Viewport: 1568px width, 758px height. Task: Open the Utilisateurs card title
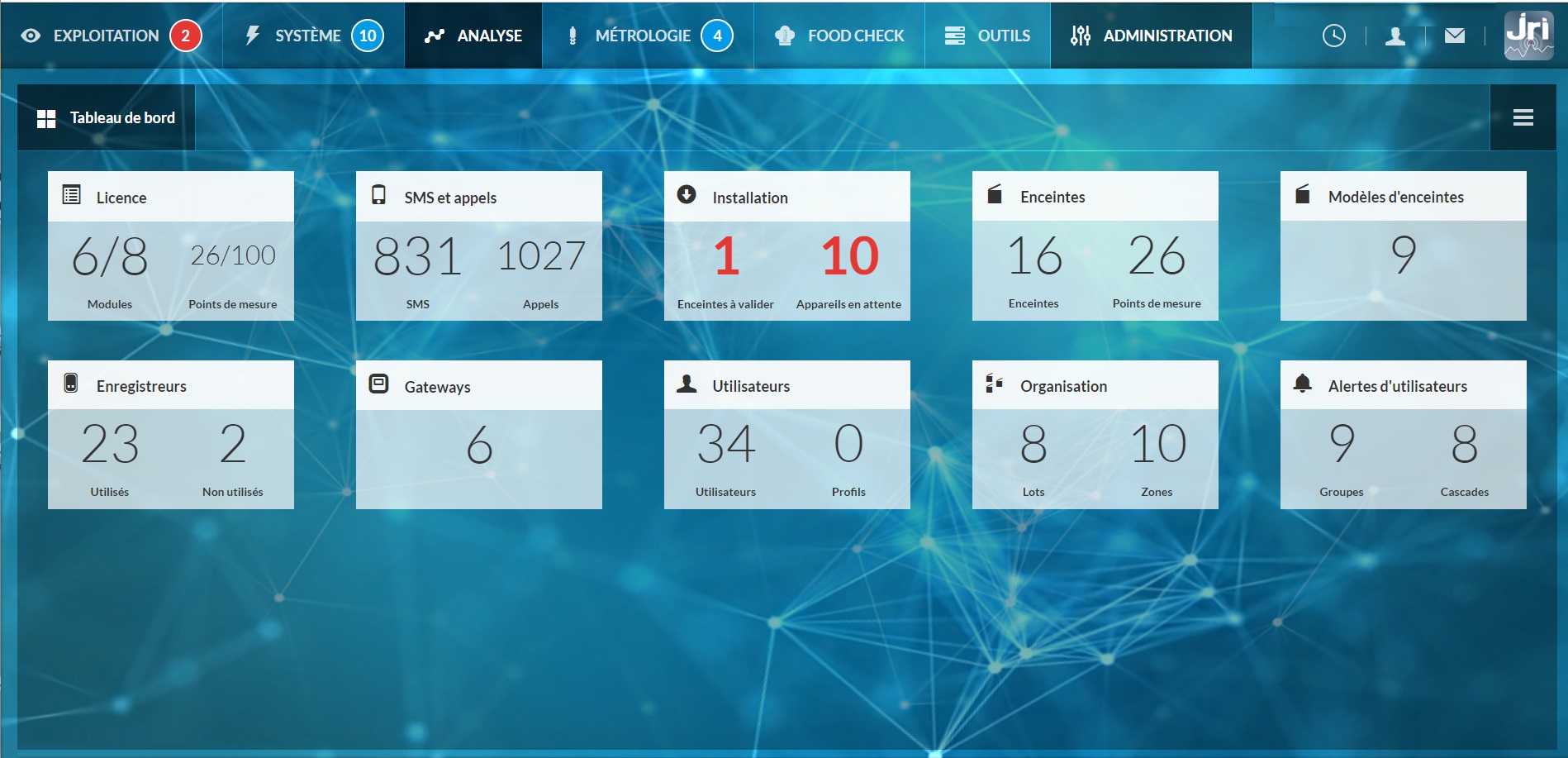pos(751,386)
